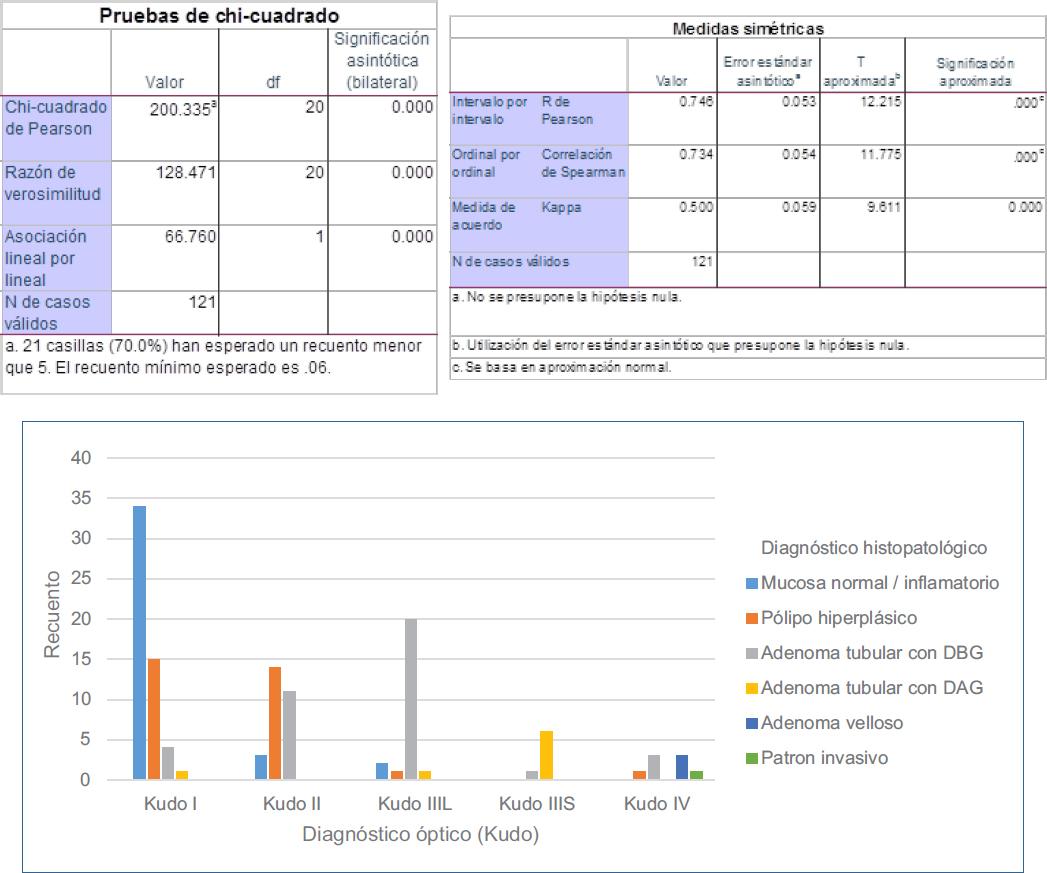Click the Chi-cuadrado de Pearson value 200.335

(x=176, y=108)
